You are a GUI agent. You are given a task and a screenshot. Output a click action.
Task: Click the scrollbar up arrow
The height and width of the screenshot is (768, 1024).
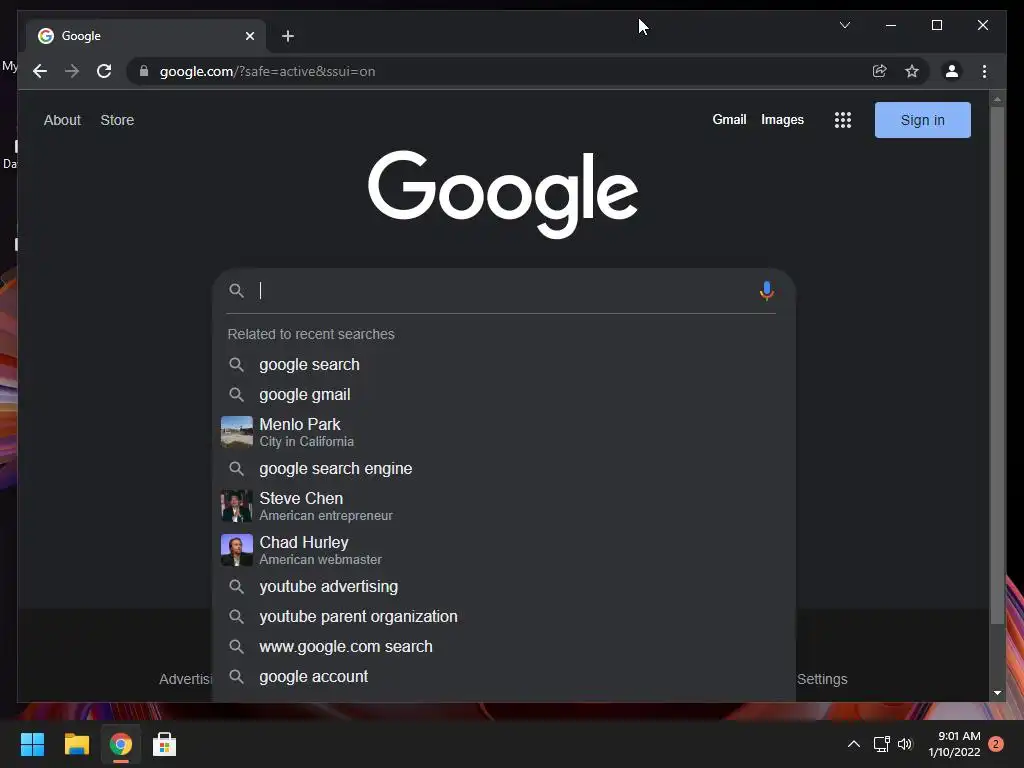997,100
